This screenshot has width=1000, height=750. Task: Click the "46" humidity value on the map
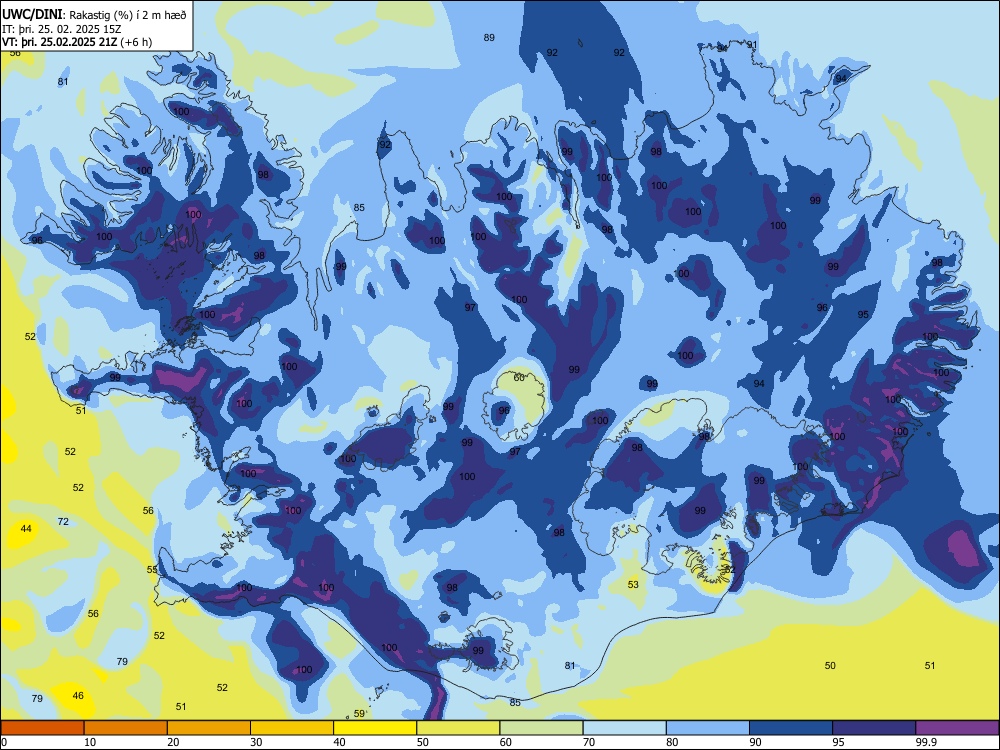[78, 696]
